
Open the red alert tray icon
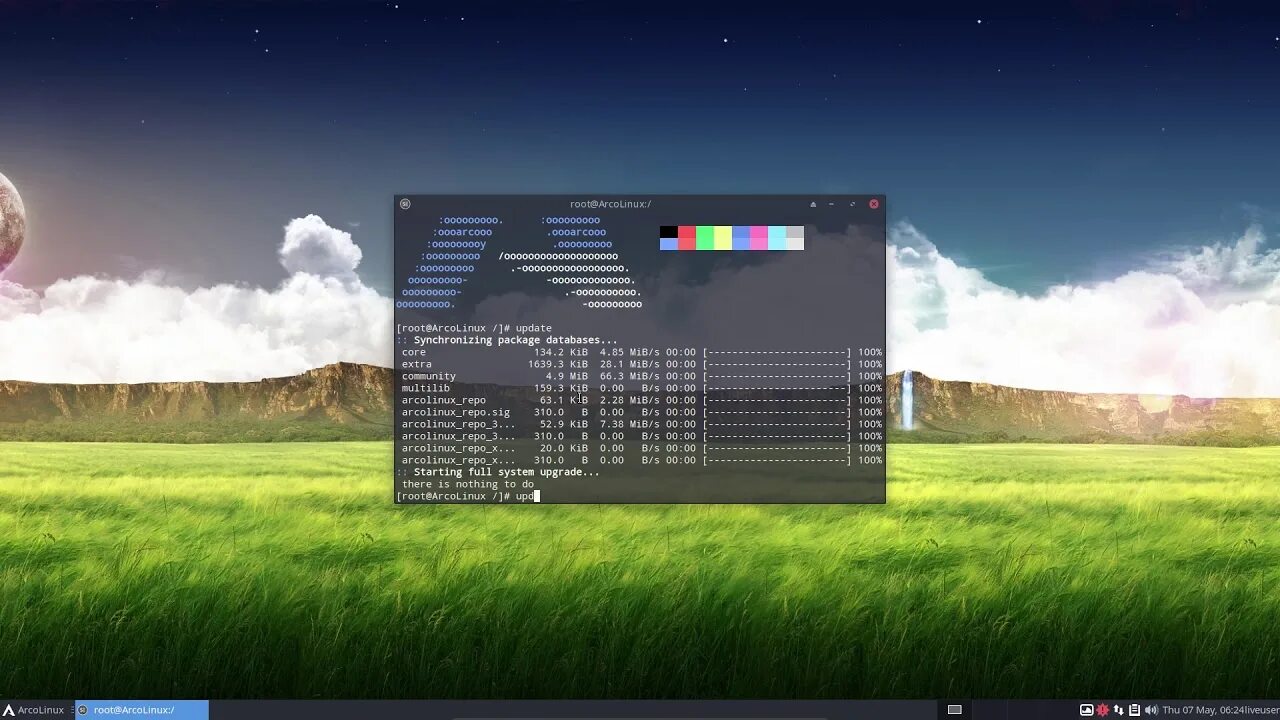pos(1103,710)
